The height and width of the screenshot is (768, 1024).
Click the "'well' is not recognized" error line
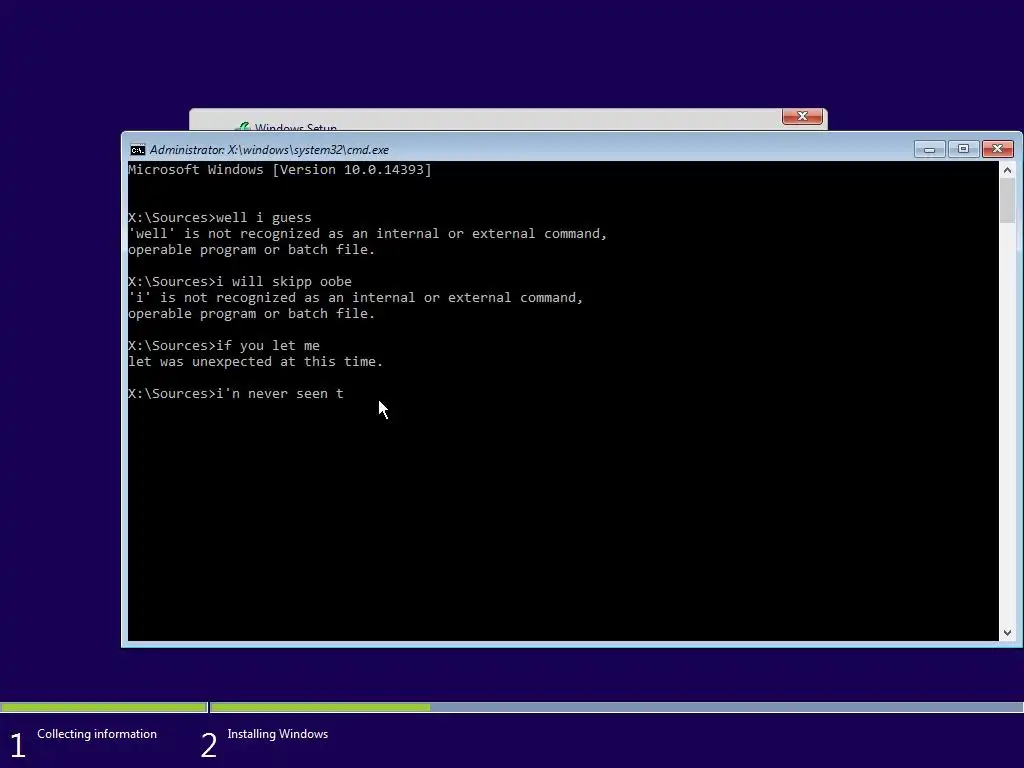pos(368,234)
